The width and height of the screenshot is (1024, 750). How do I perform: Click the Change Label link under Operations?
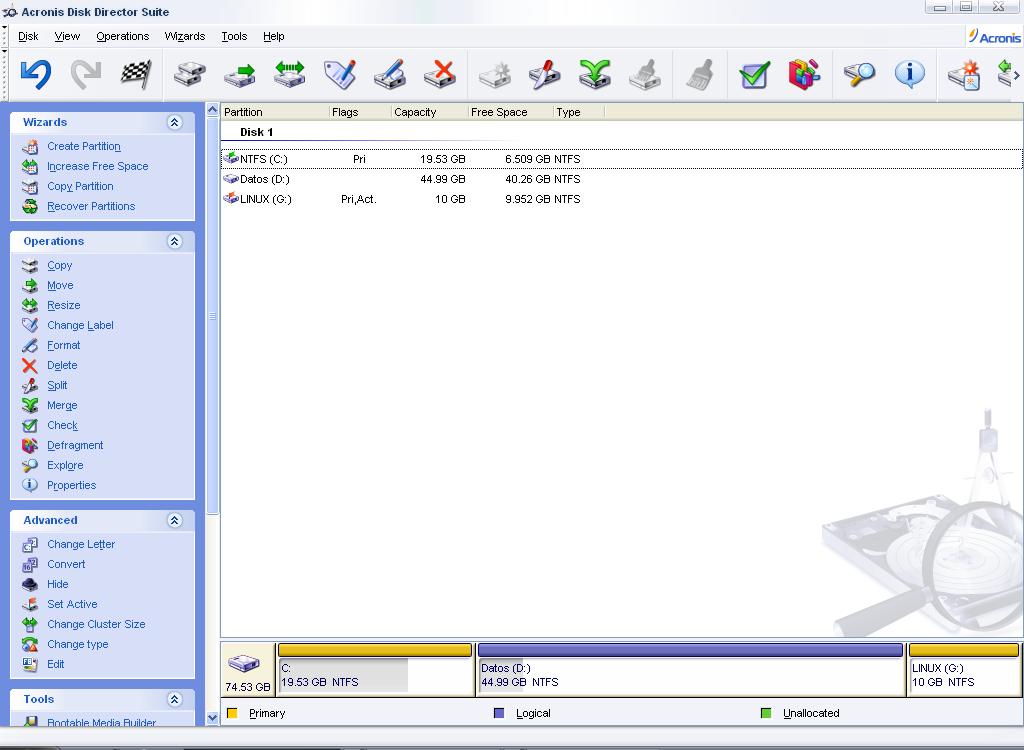(80, 325)
